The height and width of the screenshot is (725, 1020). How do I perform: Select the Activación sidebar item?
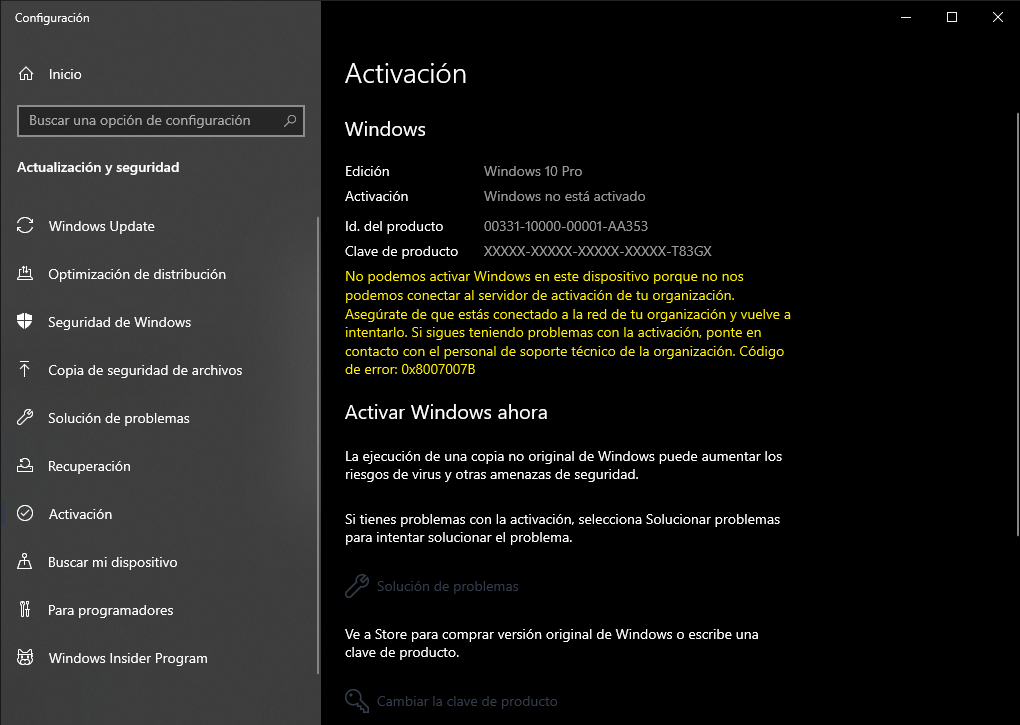[159, 514]
